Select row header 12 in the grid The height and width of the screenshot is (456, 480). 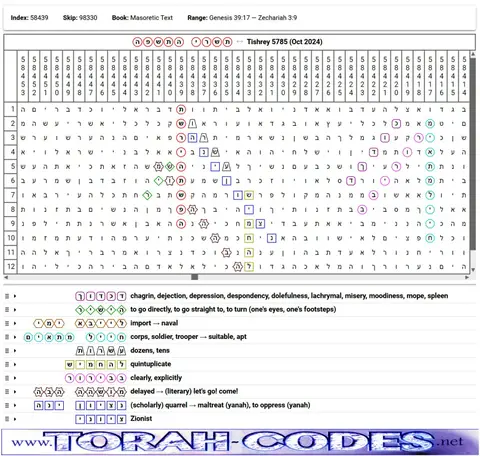click(11, 267)
